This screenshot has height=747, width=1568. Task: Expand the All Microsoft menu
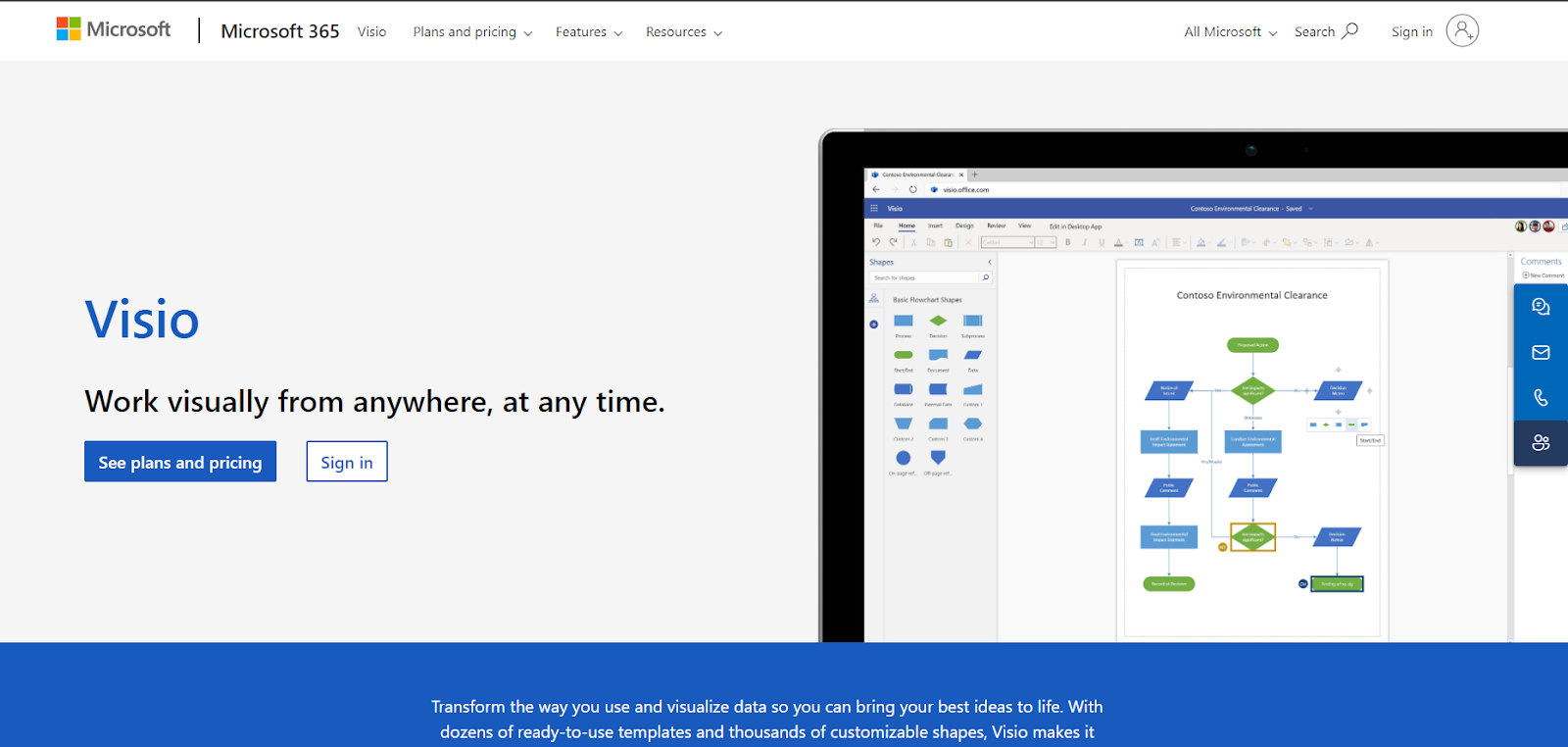click(x=1230, y=32)
